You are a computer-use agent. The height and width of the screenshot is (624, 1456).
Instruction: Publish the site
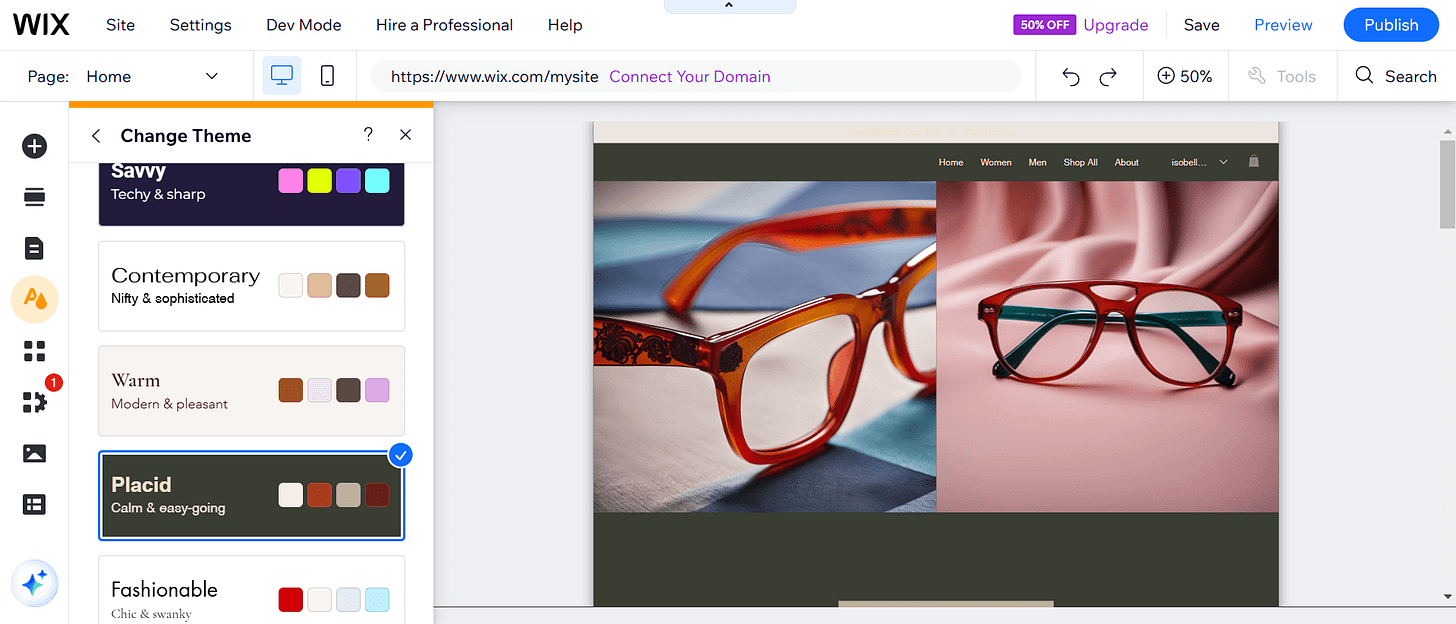pos(1391,24)
